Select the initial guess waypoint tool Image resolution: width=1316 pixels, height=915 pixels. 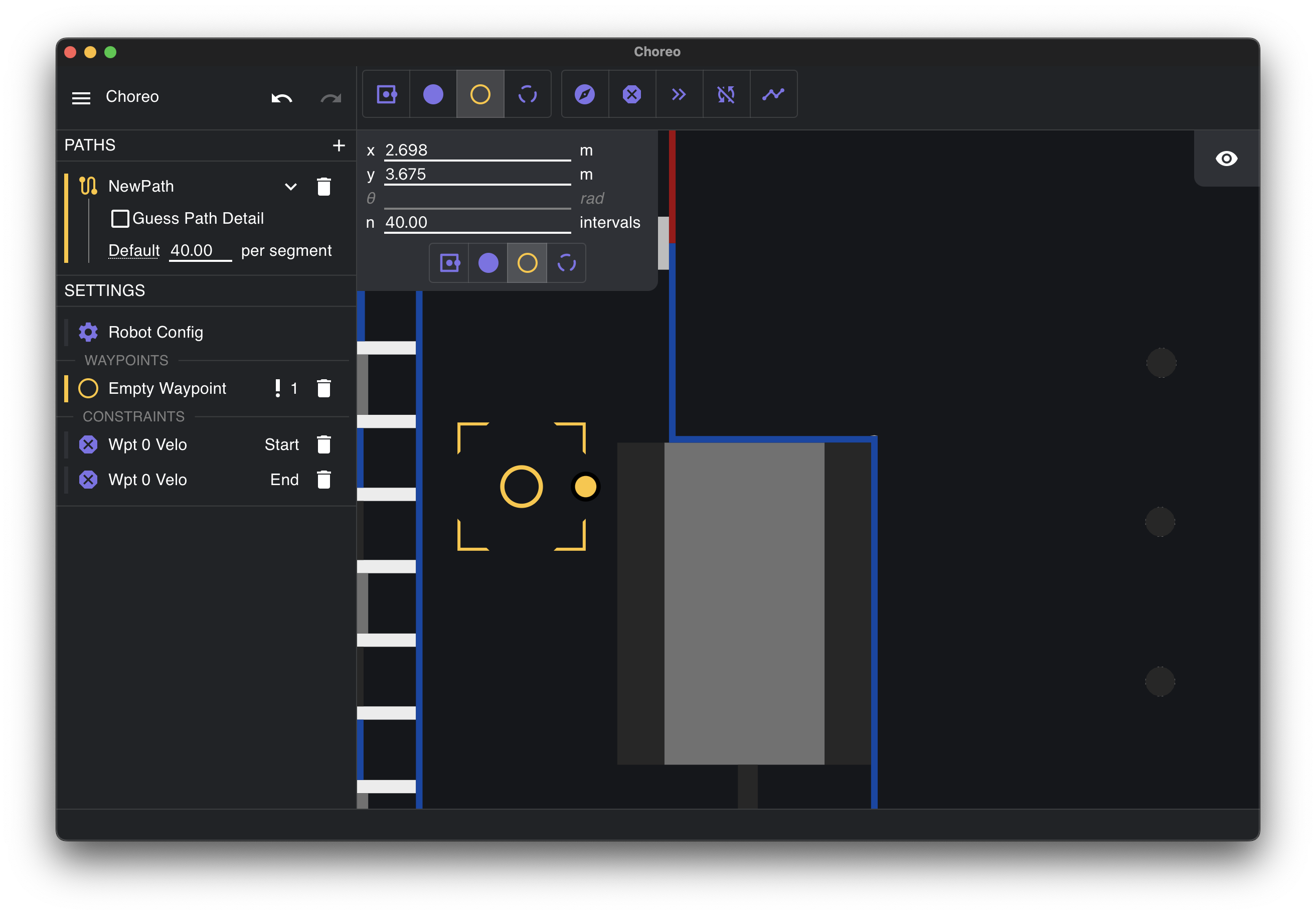coord(527,94)
